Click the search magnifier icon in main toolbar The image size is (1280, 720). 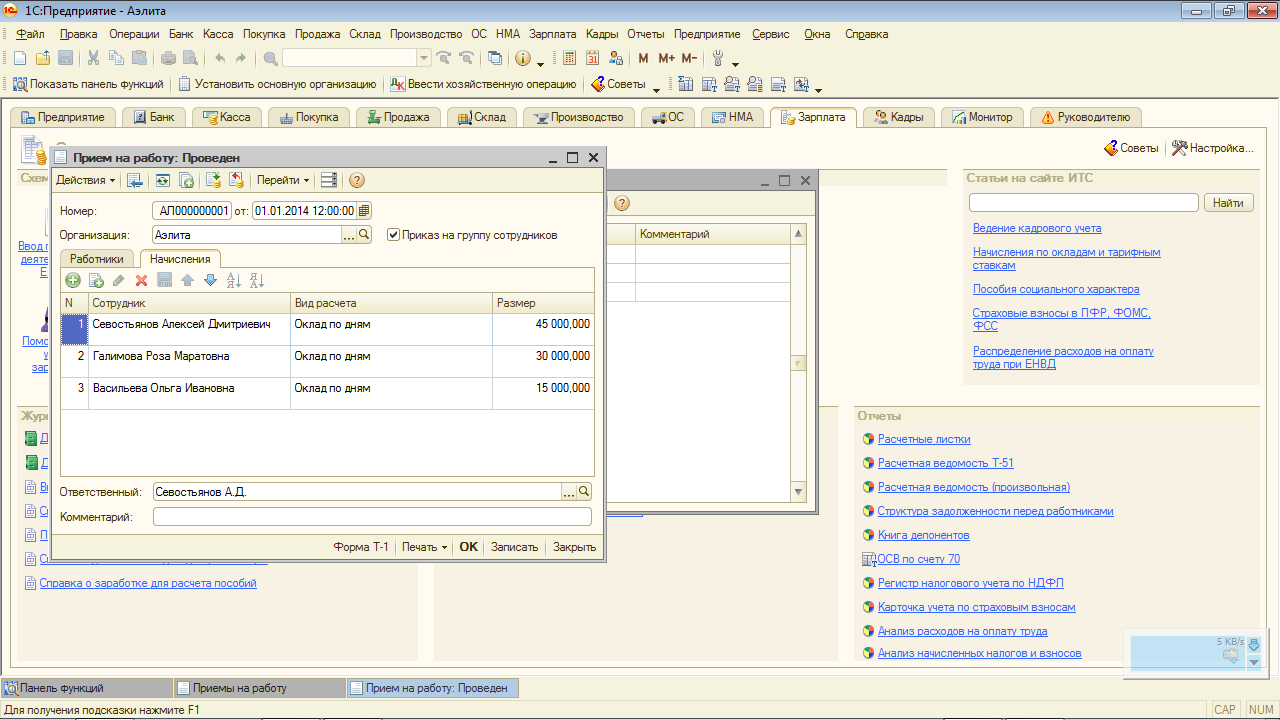coord(271,58)
